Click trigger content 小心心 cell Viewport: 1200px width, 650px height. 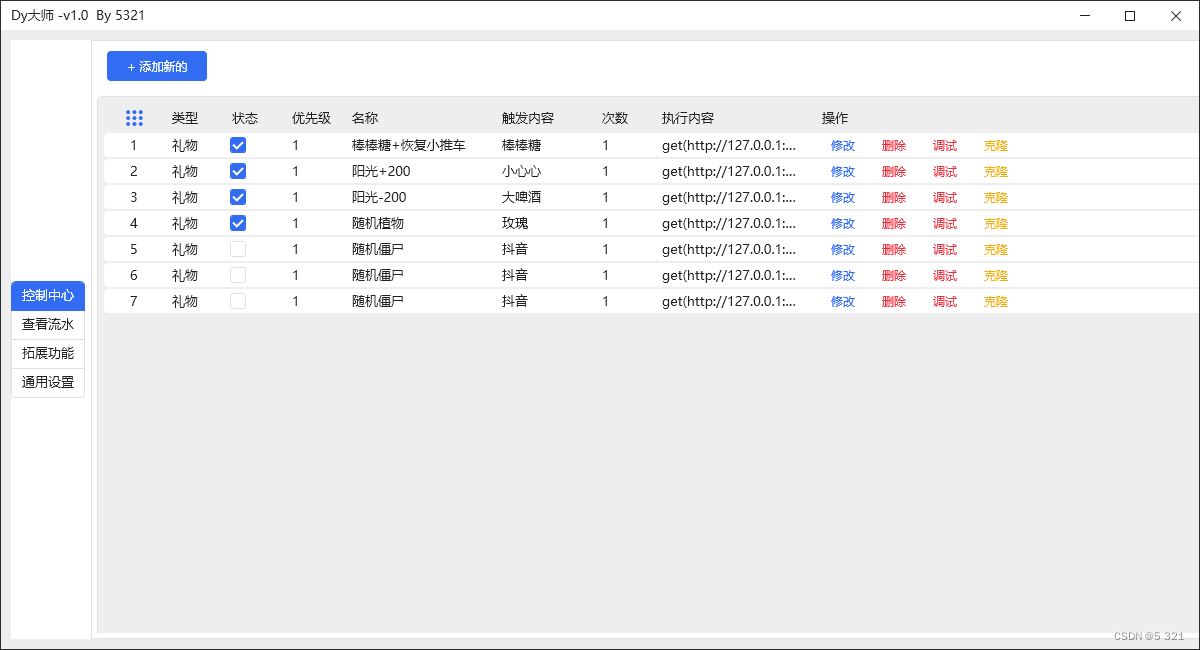[521, 171]
